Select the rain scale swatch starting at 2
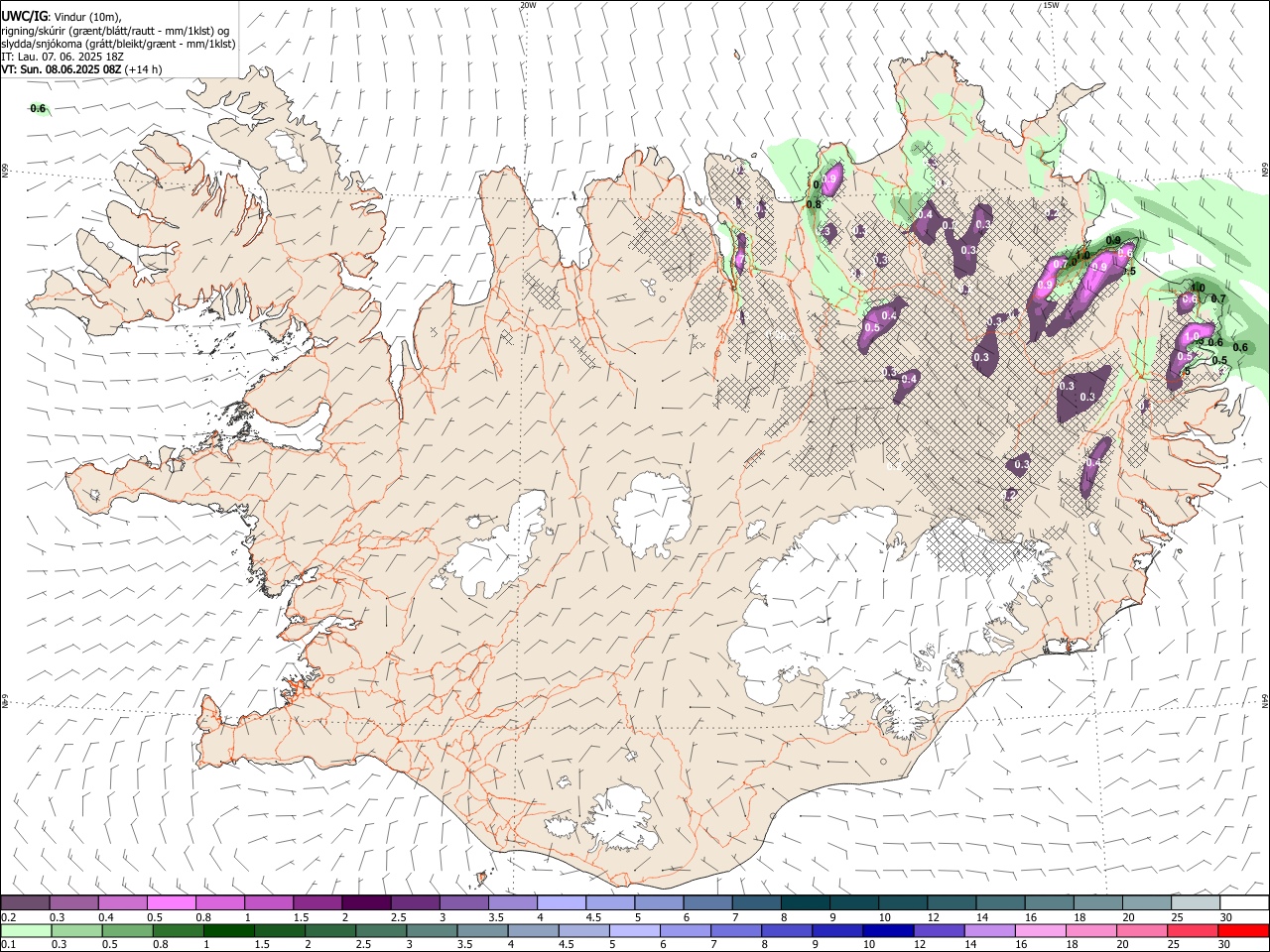The width and height of the screenshot is (1270, 952). 330,931
